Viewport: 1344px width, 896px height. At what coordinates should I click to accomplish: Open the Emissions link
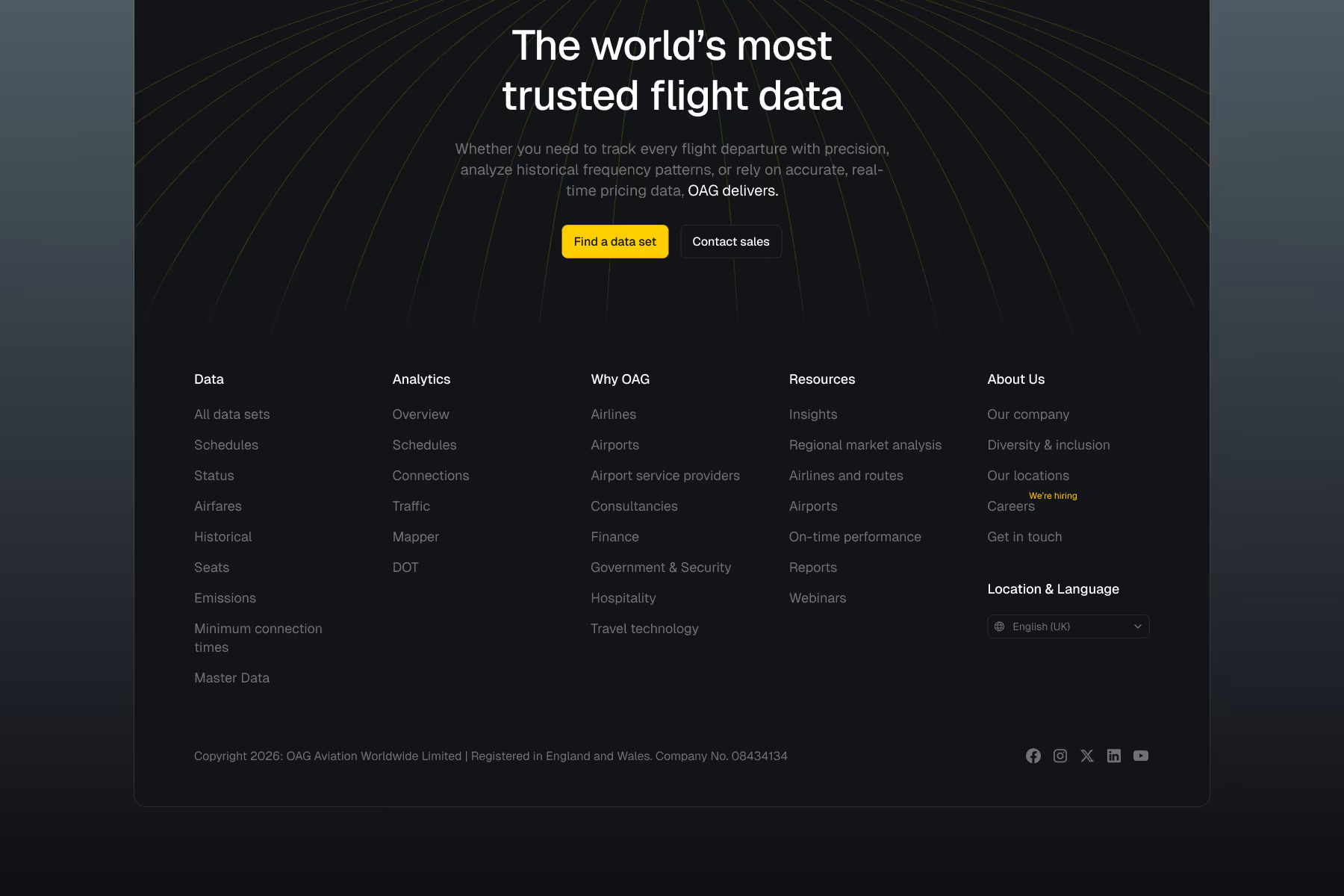(225, 598)
